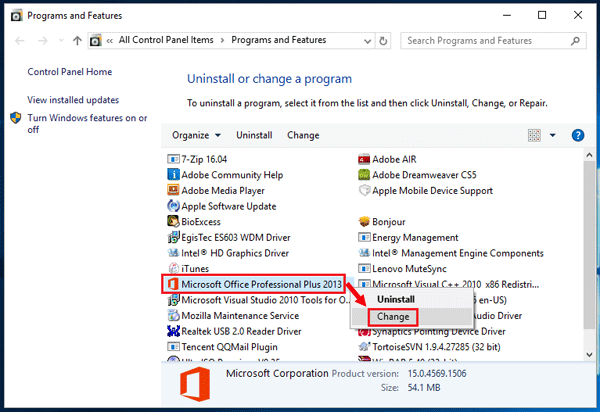The height and width of the screenshot is (412, 600).
Task: Open Control Panel Home link
Action: 70,72
